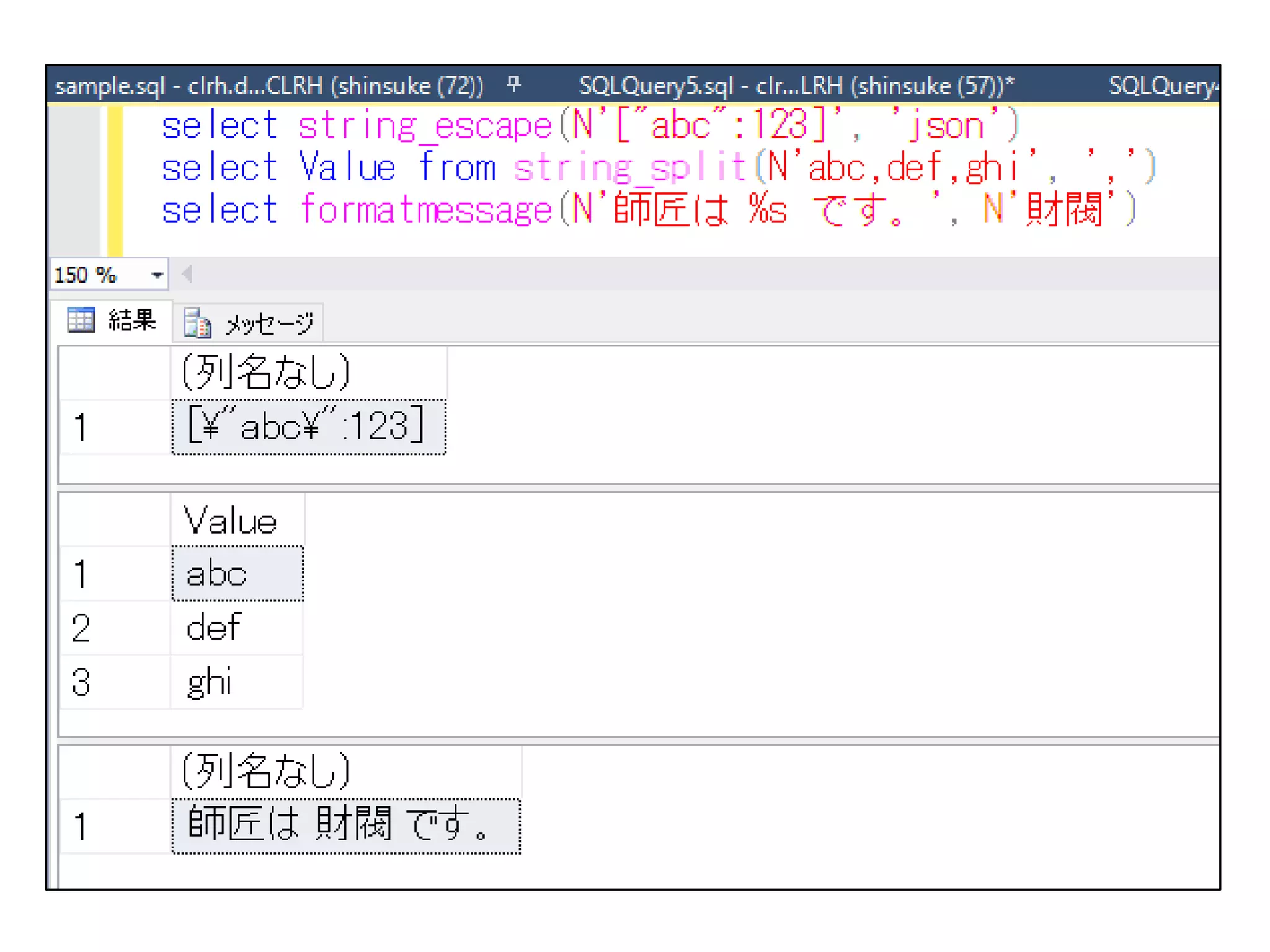Select the 結果 results tab
The image size is (1270, 952).
(131, 320)
